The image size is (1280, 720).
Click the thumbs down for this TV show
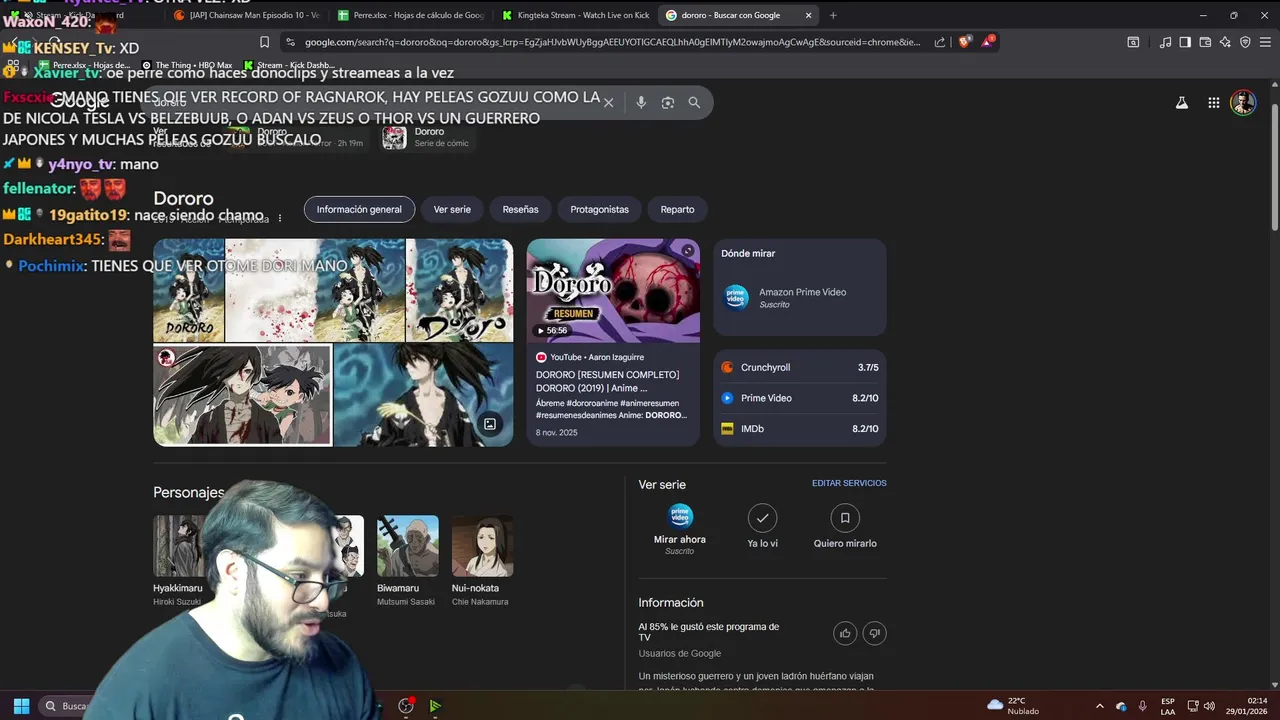point(875,633)
